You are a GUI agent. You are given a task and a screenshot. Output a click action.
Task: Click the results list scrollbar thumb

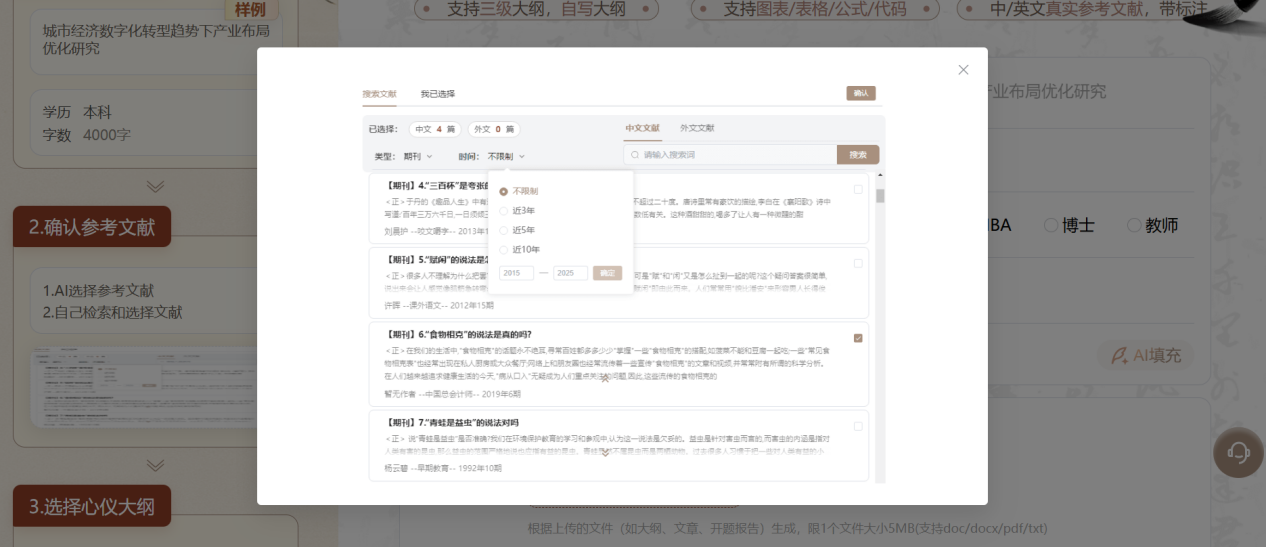pos(880,195)
